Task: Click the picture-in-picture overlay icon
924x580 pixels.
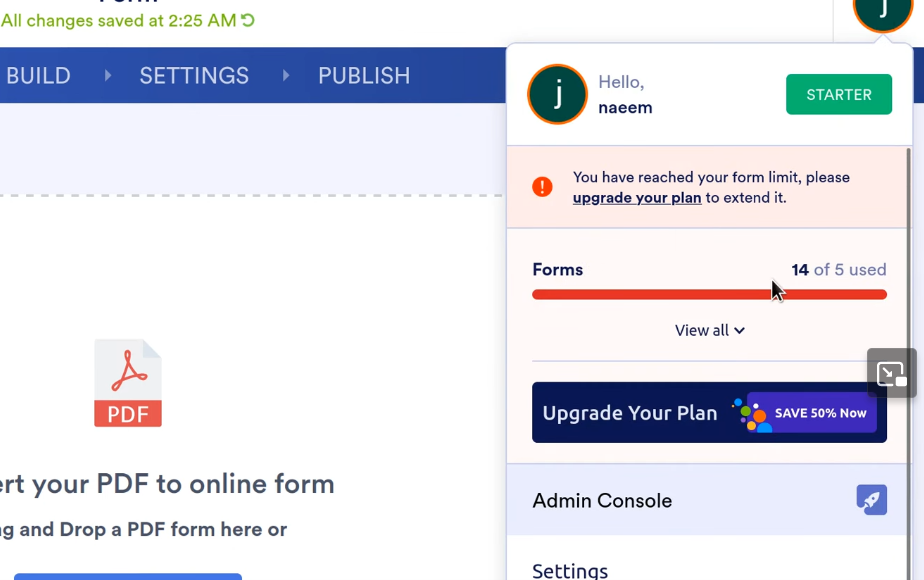Action: coord(891,373)
